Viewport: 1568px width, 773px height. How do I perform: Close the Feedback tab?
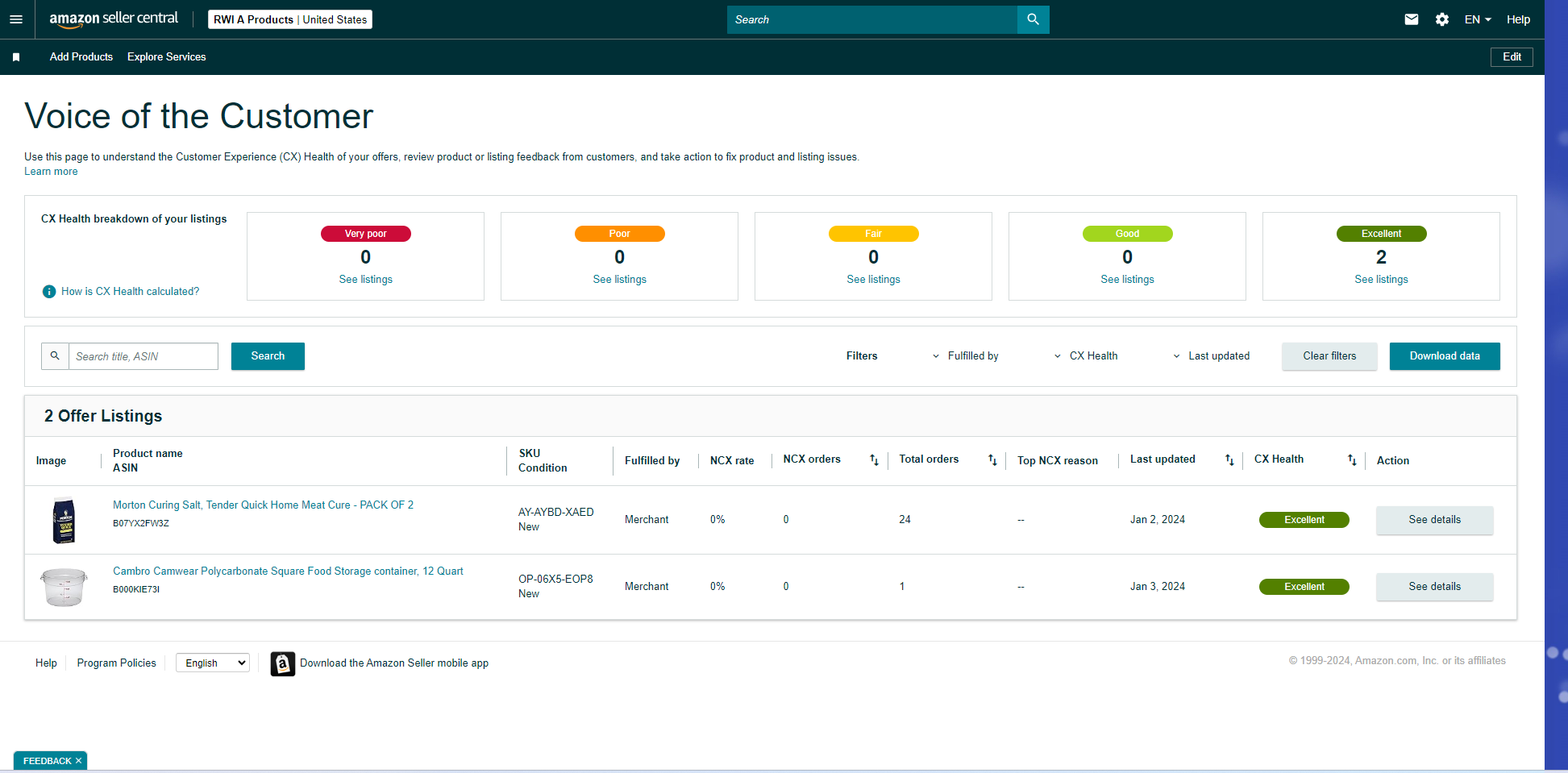coord(78,761)
